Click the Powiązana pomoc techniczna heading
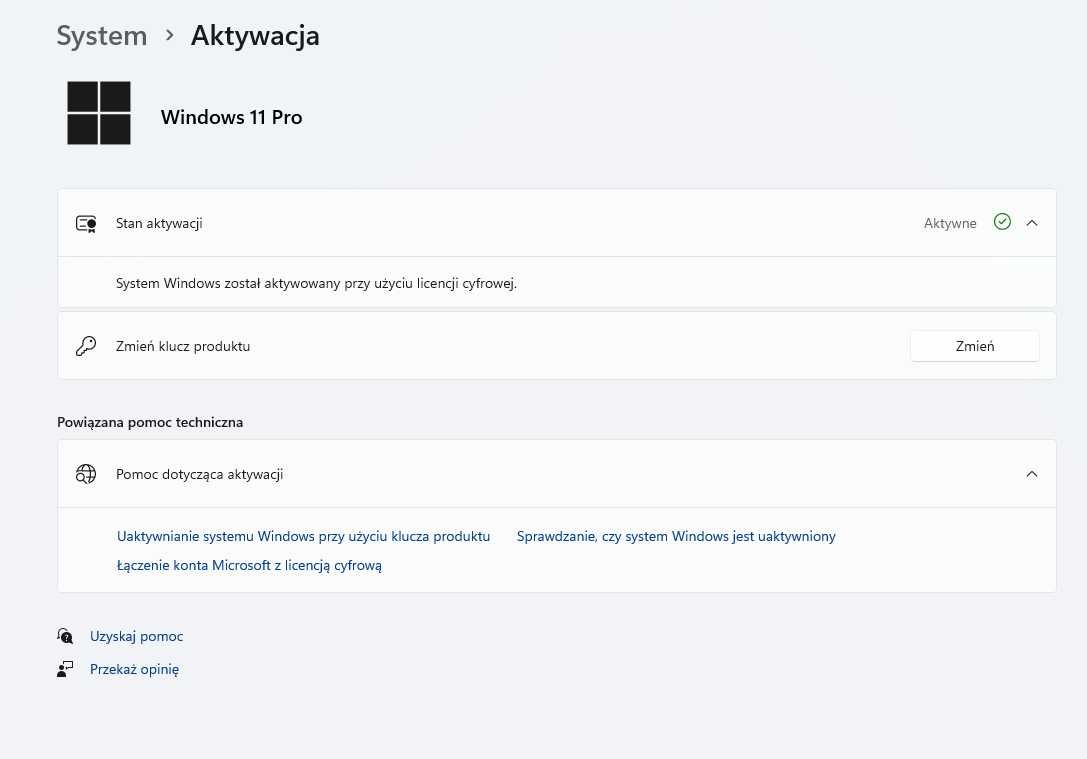1087x759 pixels. [150, 422]
